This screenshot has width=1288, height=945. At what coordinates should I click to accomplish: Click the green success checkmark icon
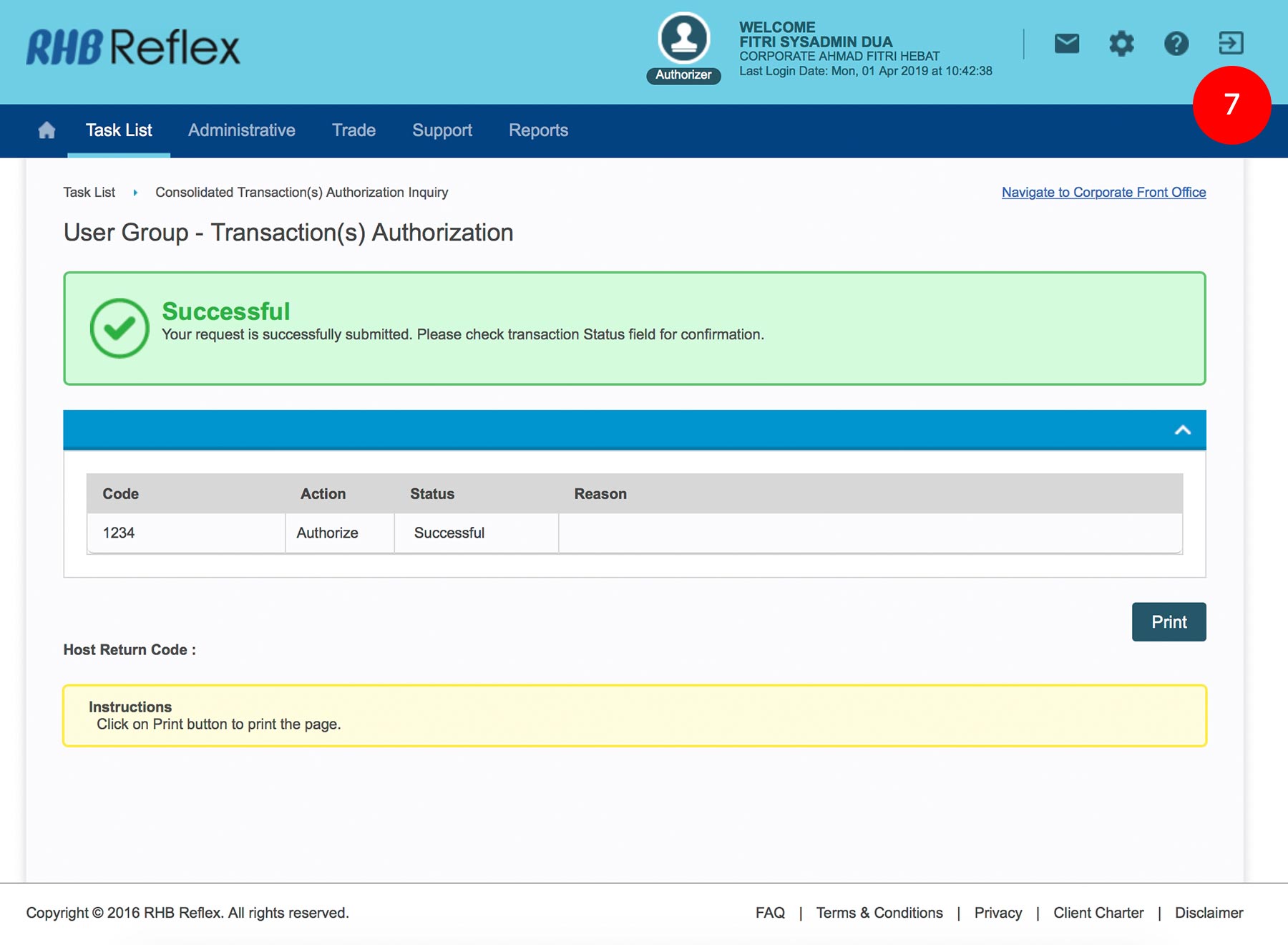[119, 328]
